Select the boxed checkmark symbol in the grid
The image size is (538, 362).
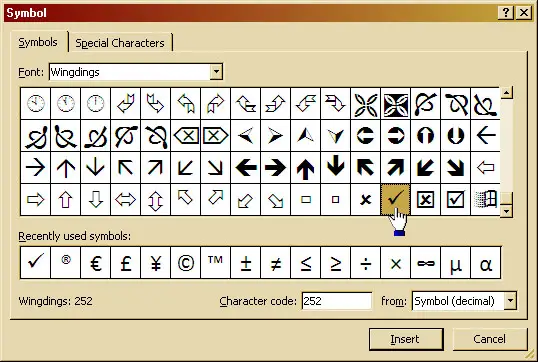point(455,199)
